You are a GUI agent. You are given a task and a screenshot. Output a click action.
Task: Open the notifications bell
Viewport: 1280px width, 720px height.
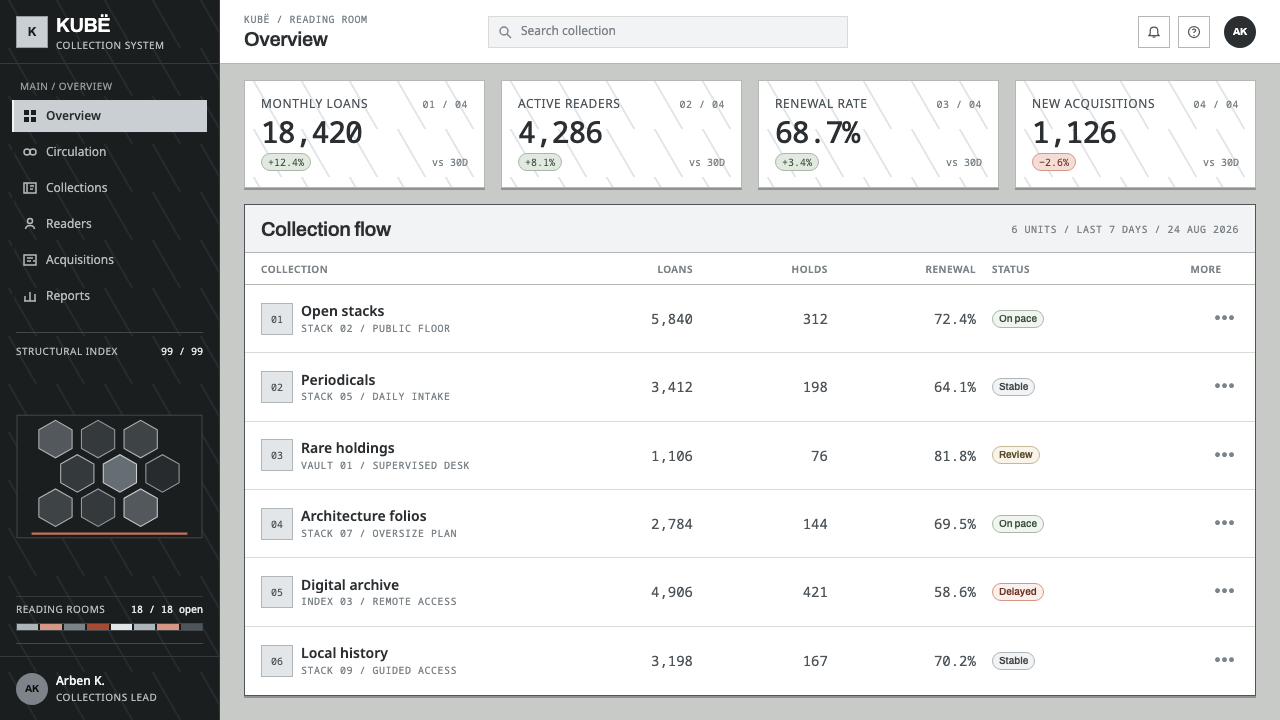[x=1154, y=32]
